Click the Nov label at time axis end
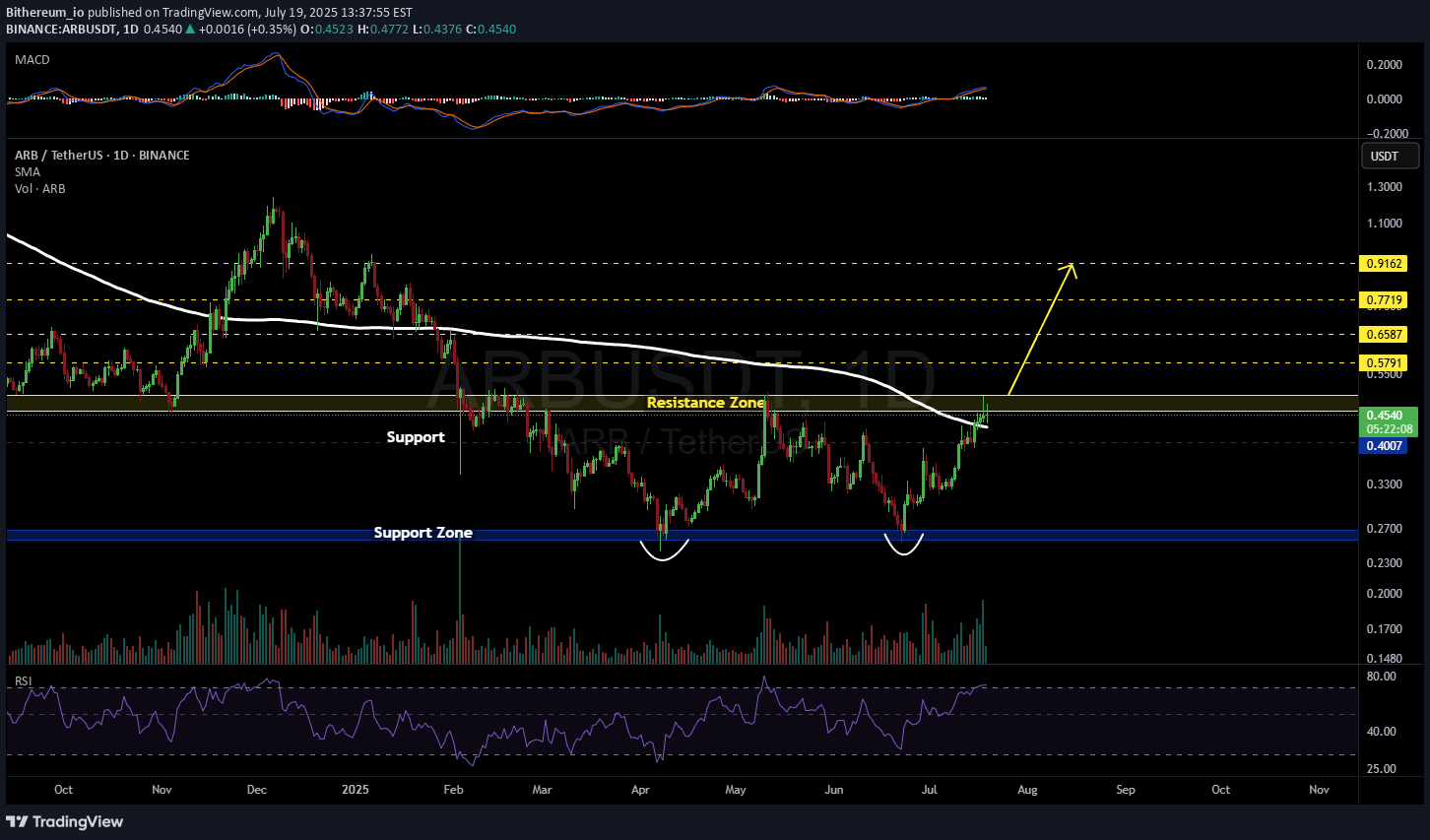Viewport: 1430px width, 840px height. 1319,790
